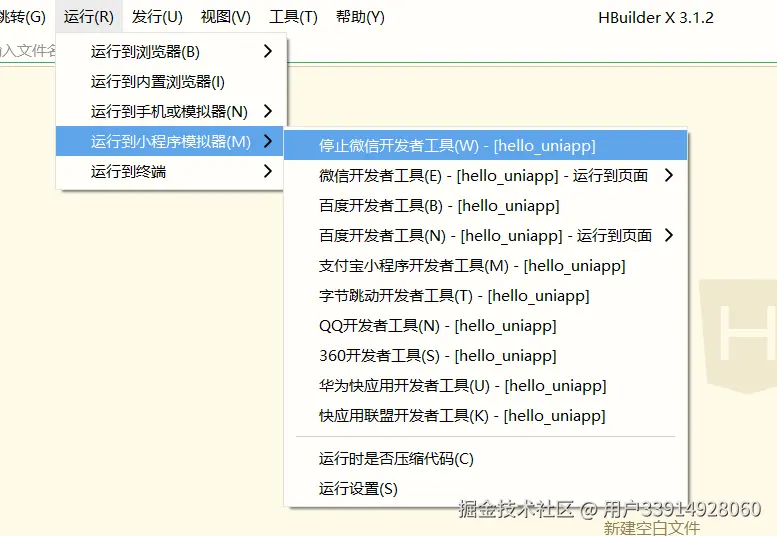
Task: Expand arrow next to 微信开发者工具(E) 运行到页面
Action: click(669, 175)
